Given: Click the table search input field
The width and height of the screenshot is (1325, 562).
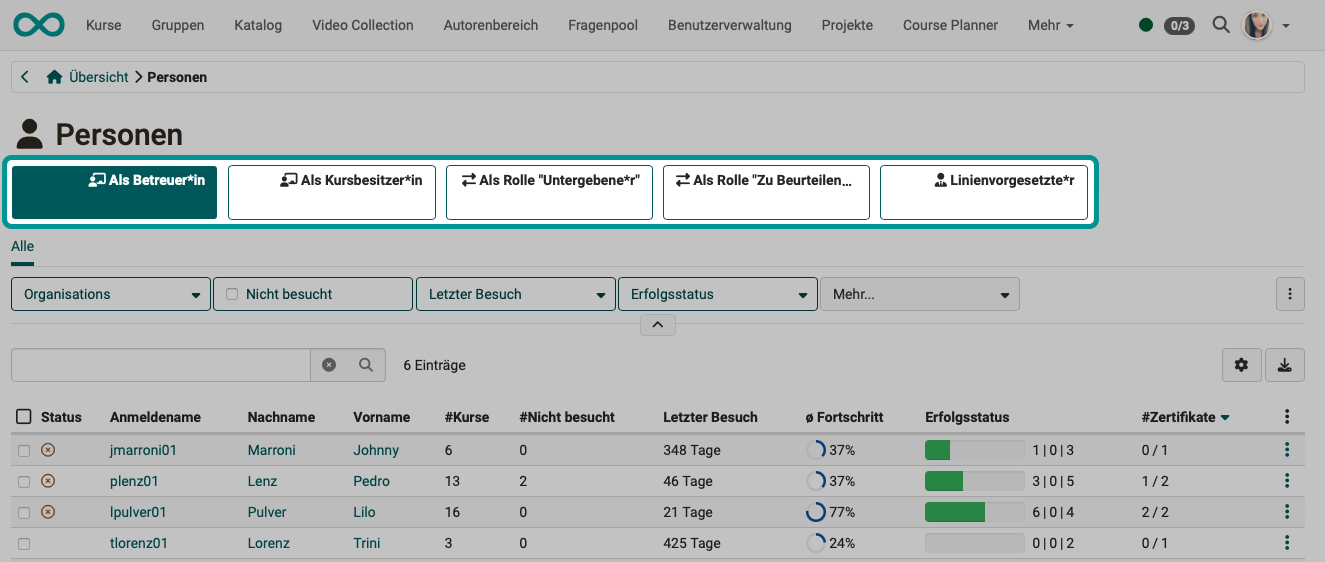Looking at the screenshot, I should [x=160, y=366].
